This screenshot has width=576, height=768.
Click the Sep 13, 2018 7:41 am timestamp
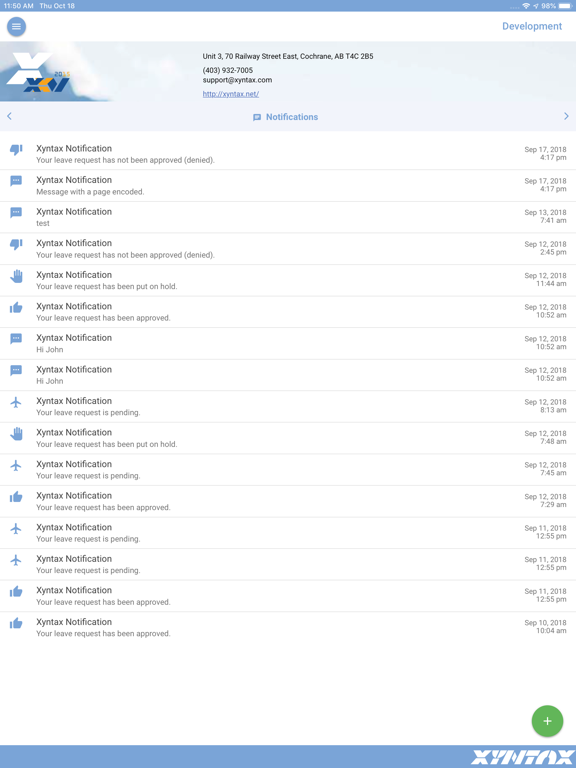(545, 216)
